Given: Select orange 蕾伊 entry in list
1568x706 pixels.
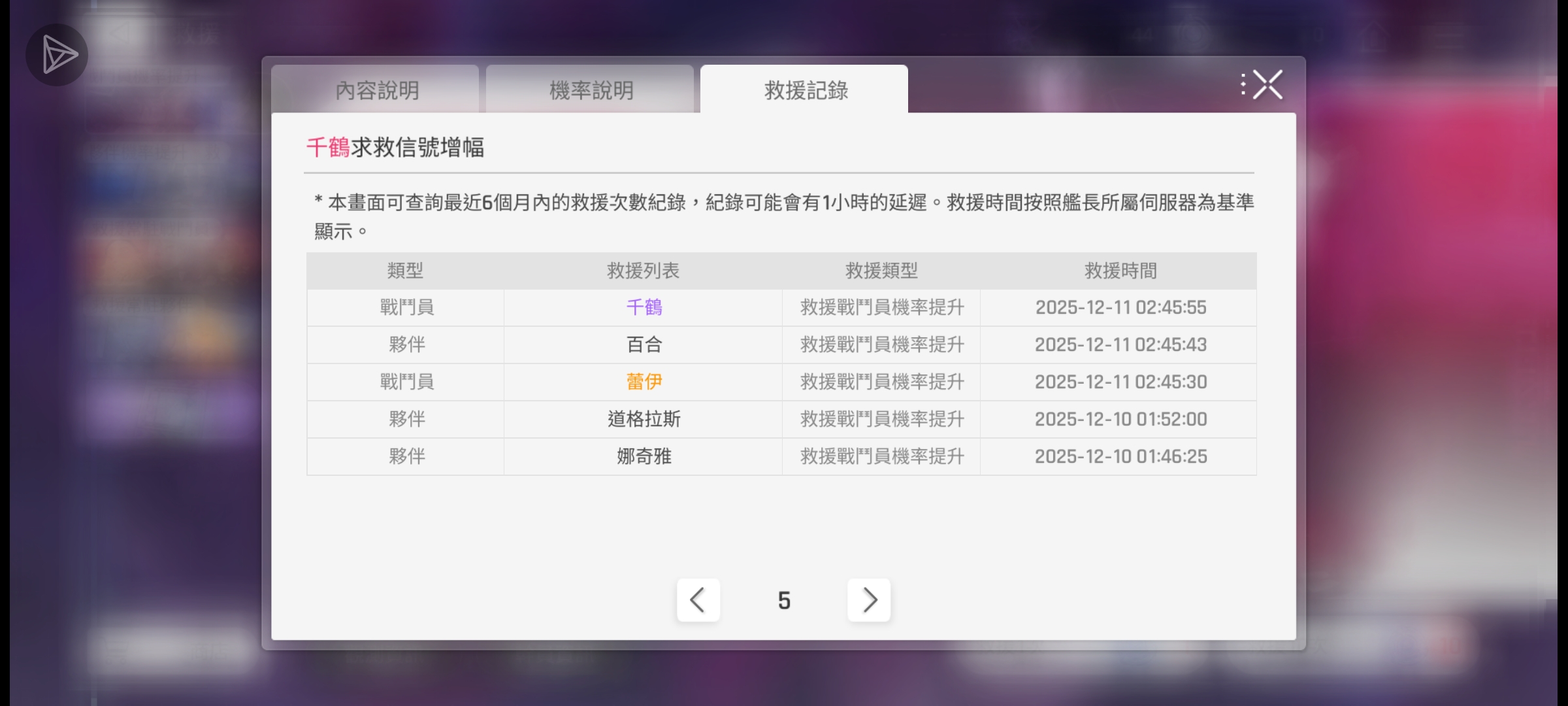Looking at the screenshot, I should pos(644,382).
